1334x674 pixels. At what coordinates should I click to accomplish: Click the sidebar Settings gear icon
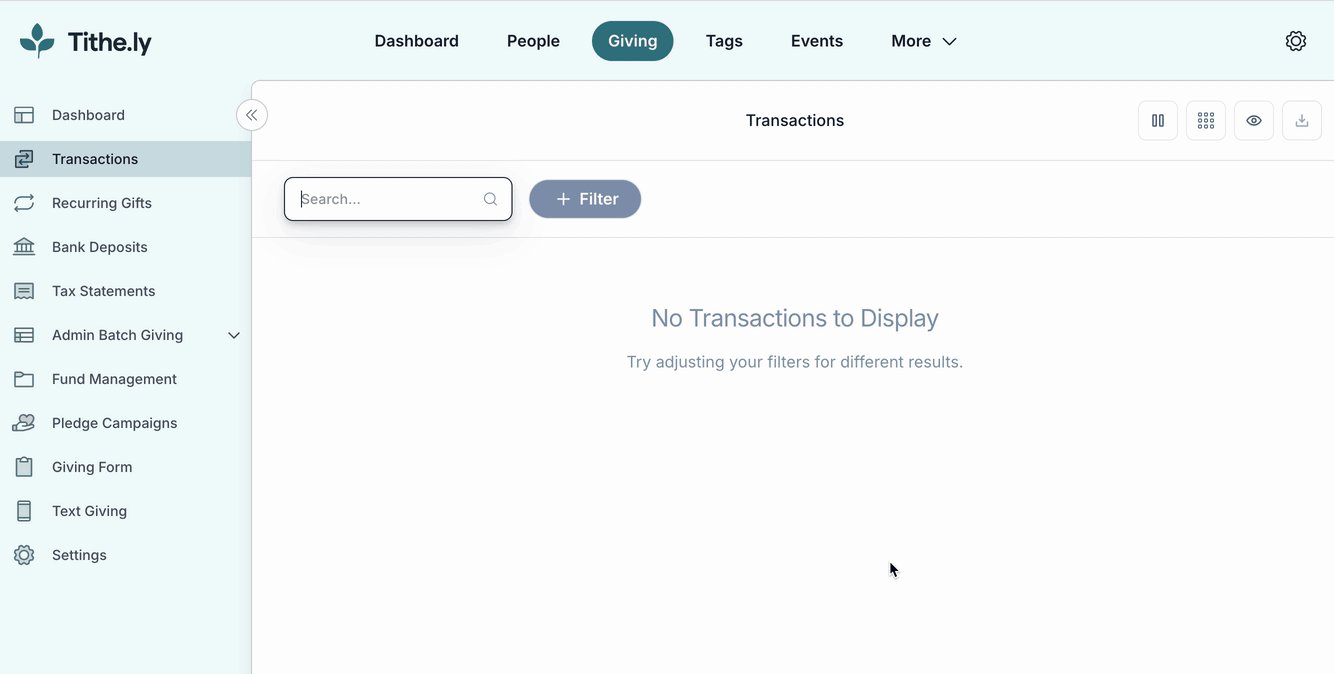coord(24,555)
